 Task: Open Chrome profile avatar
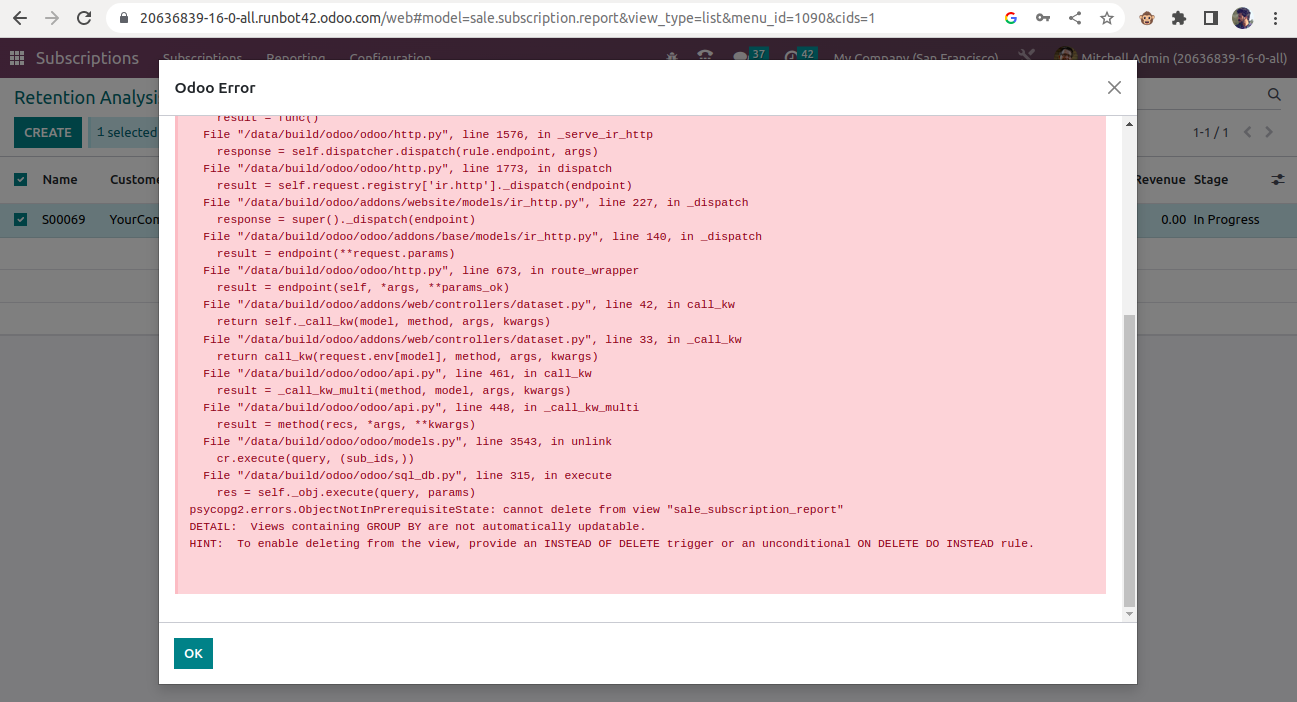coord(1242,18)
